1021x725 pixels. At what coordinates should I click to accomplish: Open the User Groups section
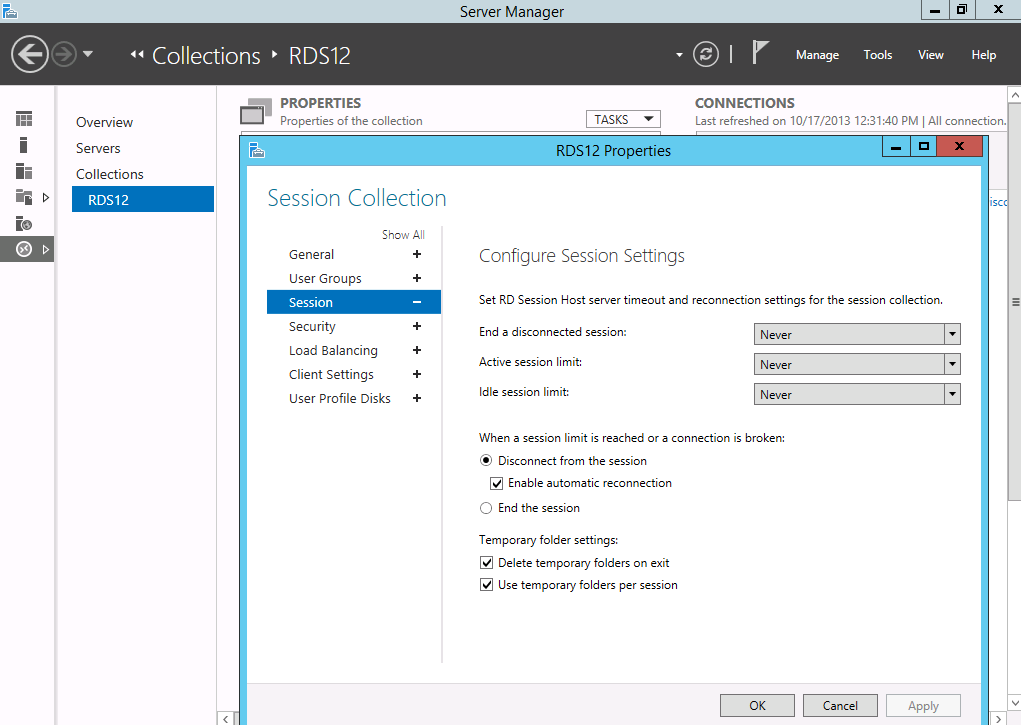pos(325,279)
